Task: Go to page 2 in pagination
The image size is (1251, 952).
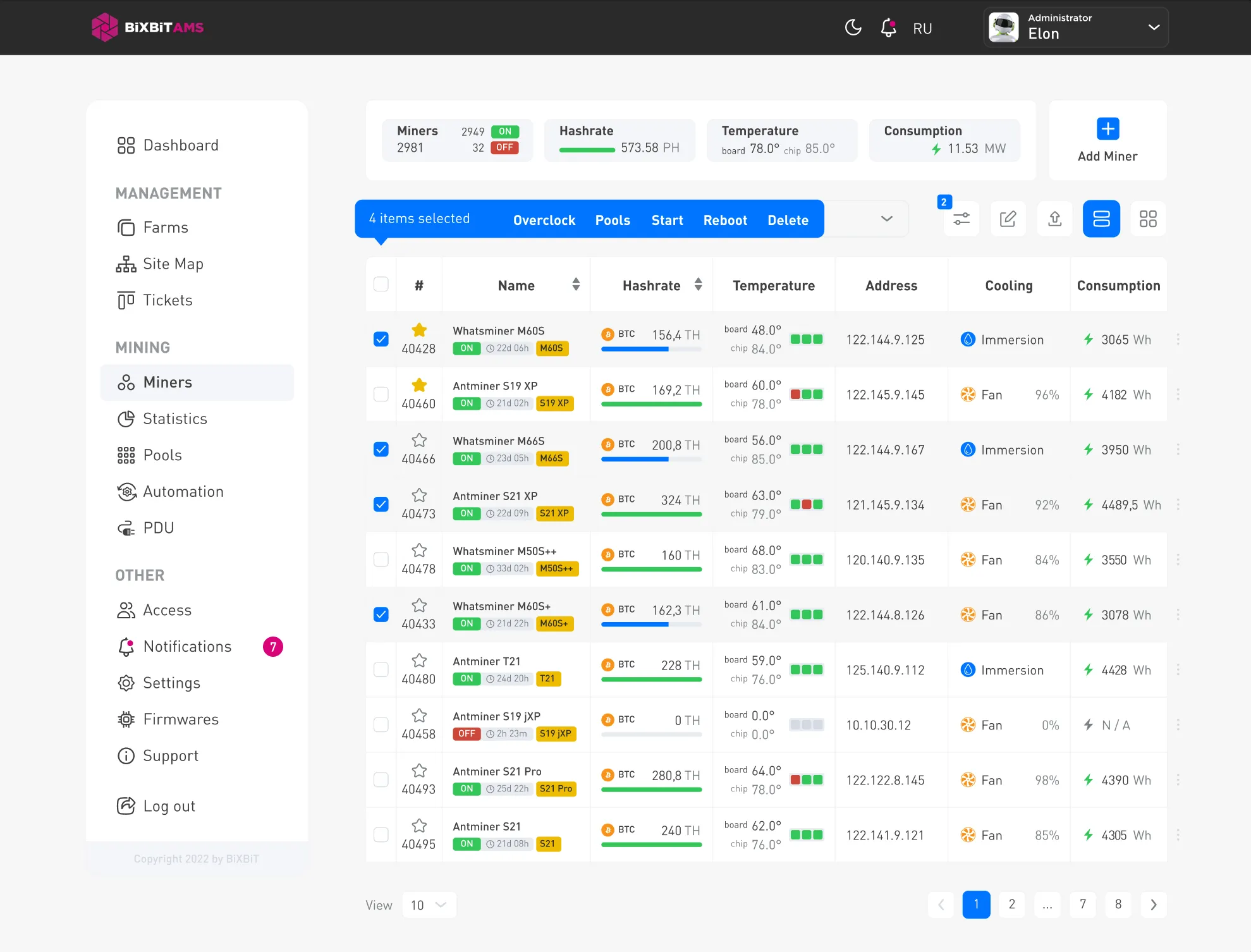Action: click(x=1012, y=905)
